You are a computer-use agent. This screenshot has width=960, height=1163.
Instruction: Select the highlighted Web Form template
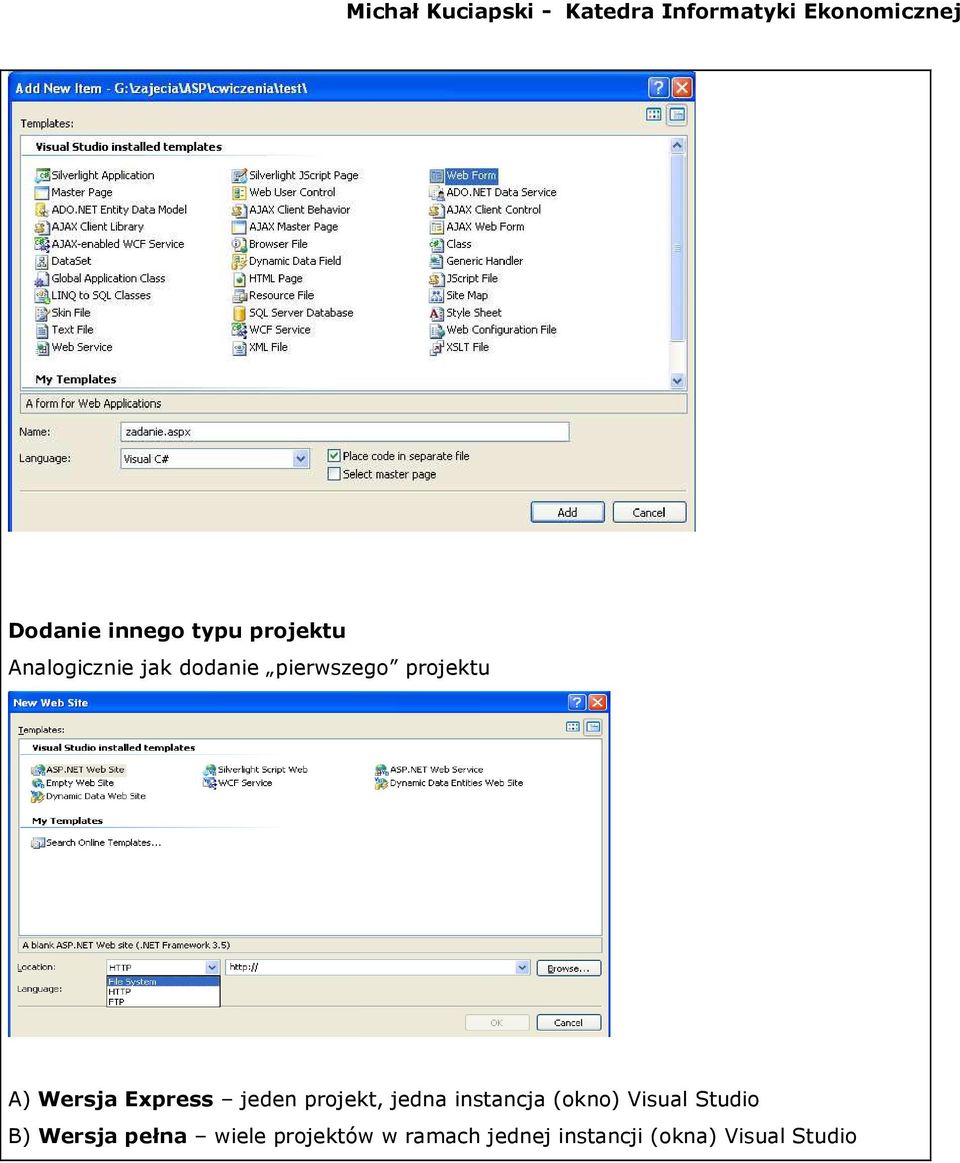coord(463,176)
